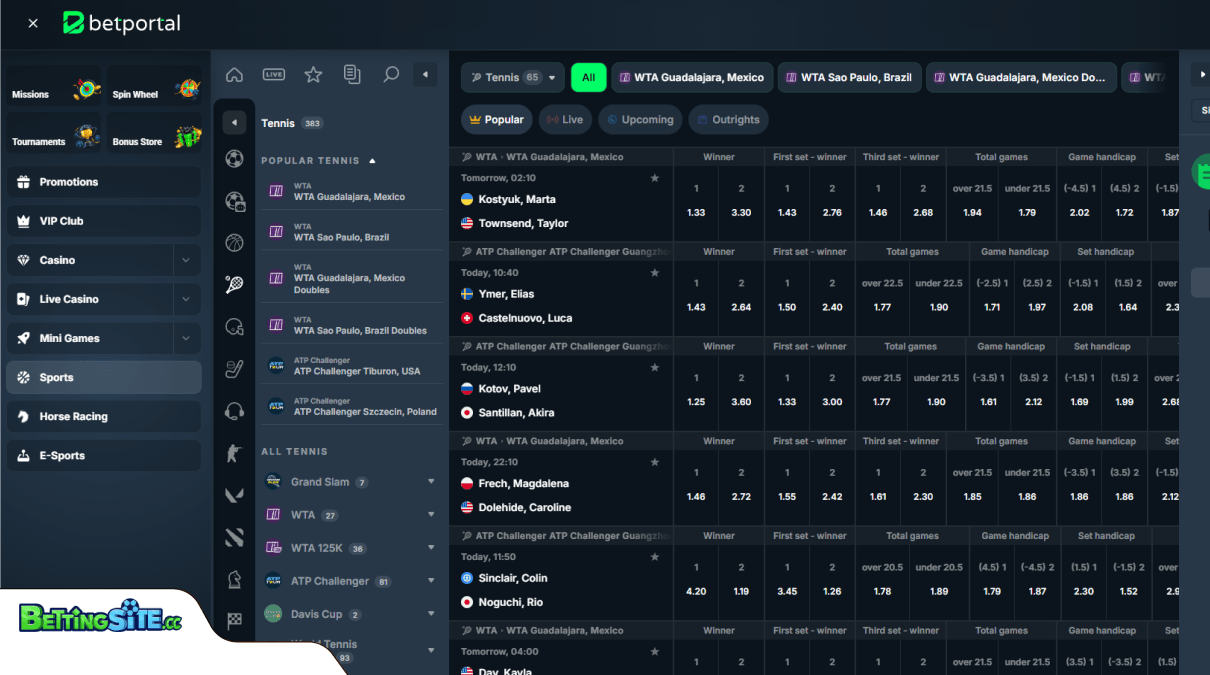
Task: Switch to the Outrights filter tab
Action: pos(728,120)
